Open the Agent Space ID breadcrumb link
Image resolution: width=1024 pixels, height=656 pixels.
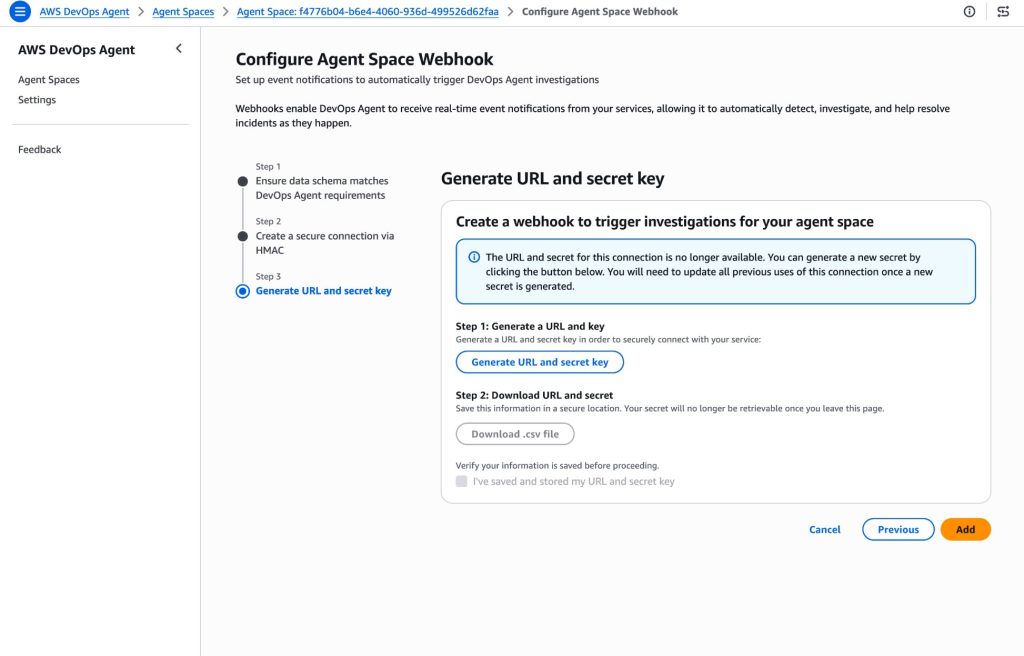(367, 12)
